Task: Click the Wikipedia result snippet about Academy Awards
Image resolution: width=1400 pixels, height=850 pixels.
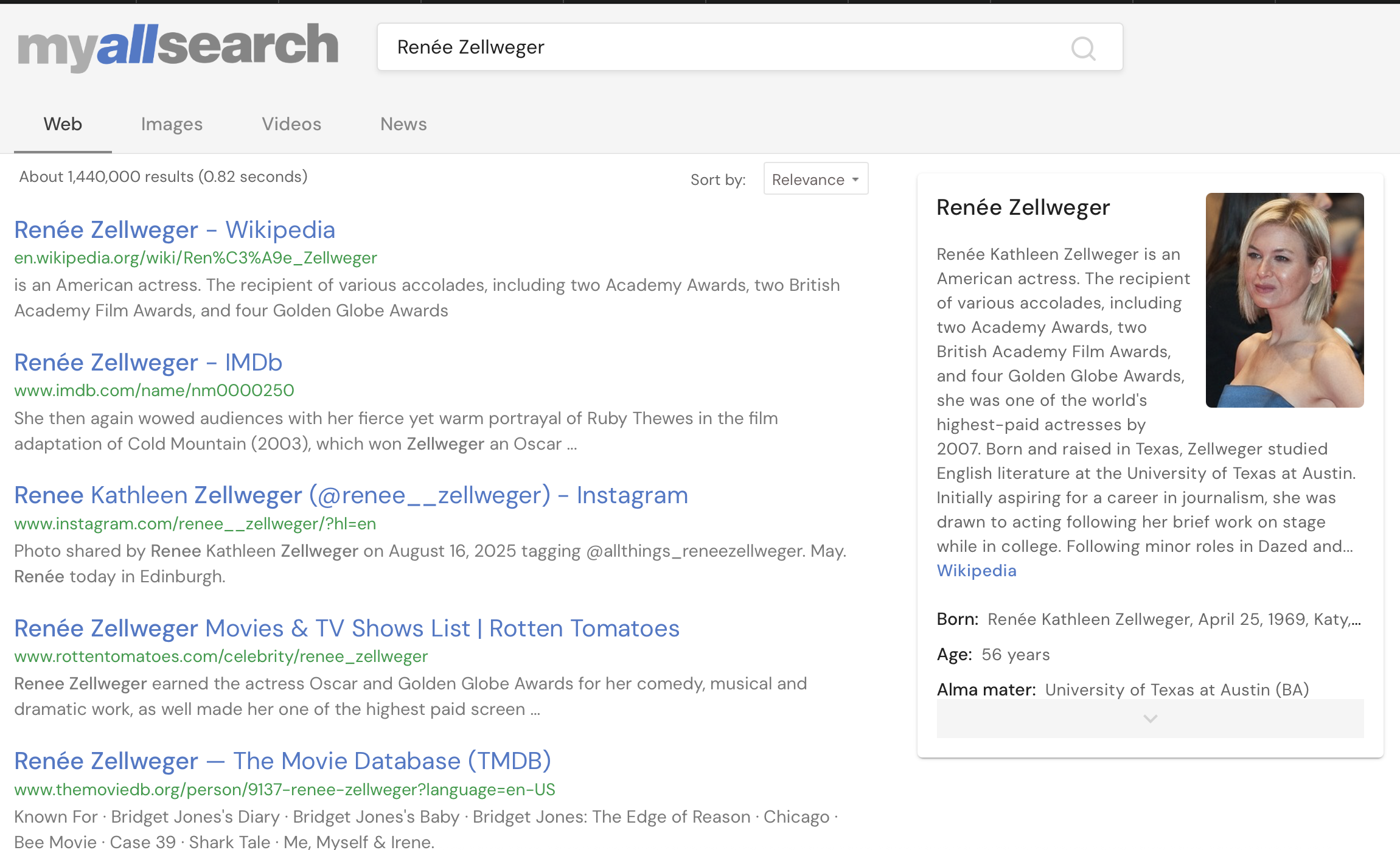Action: tap(427, 298)
